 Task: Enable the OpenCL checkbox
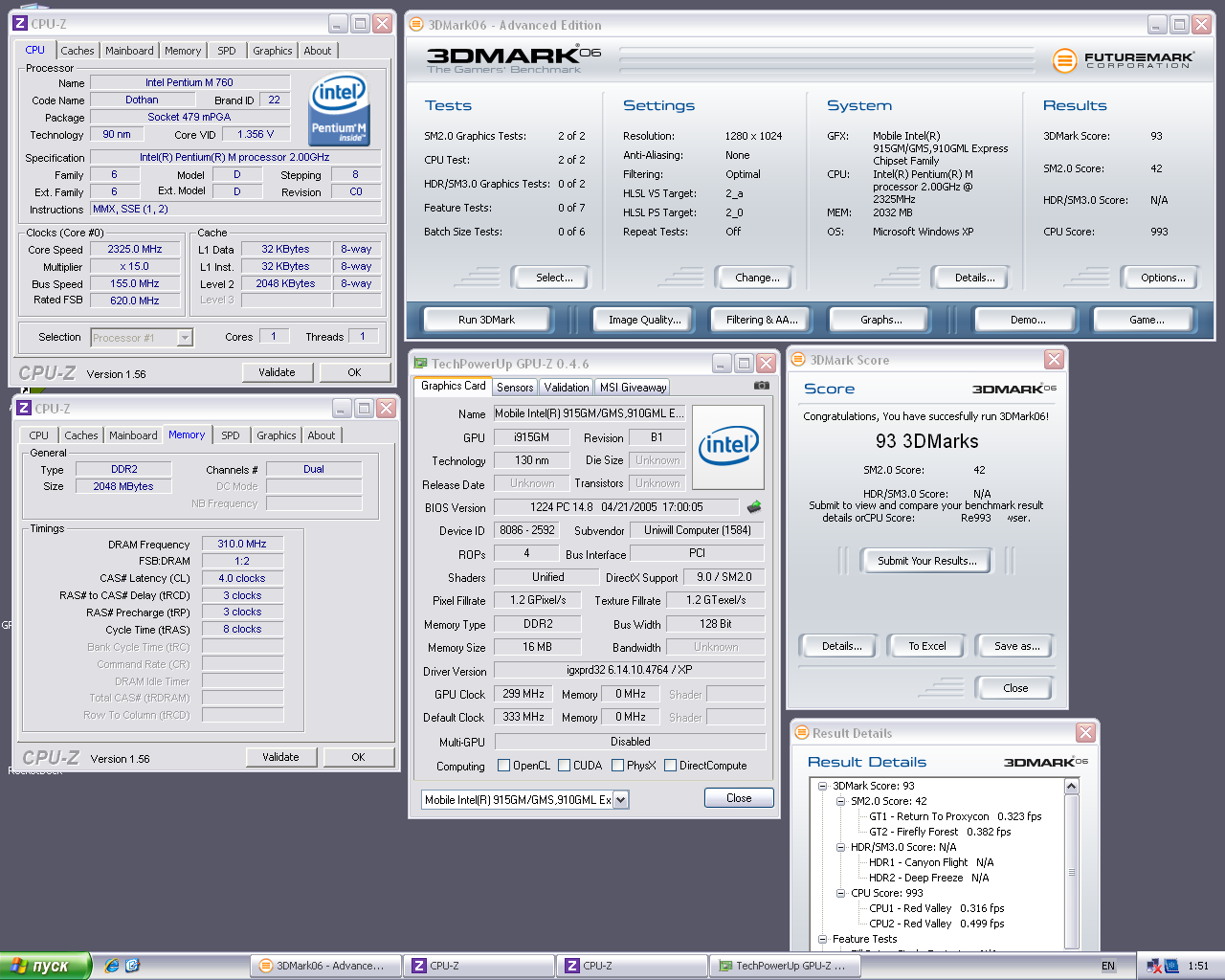[504, 766]
